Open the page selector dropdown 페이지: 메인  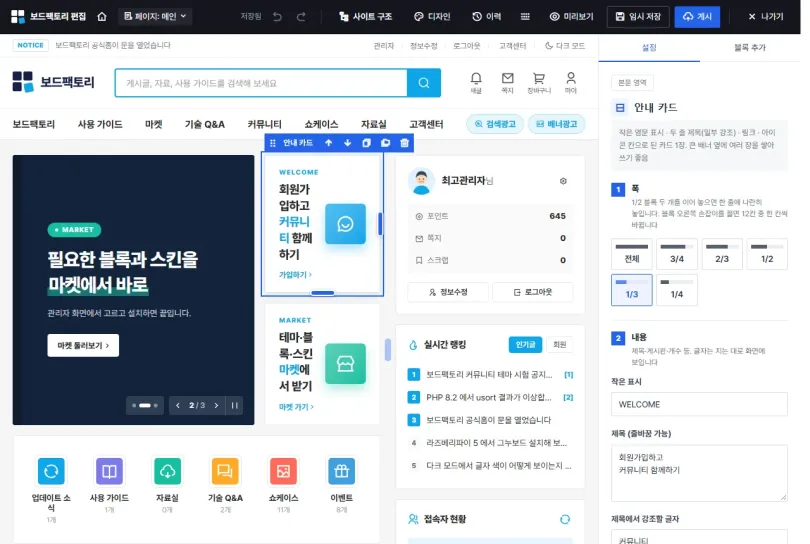[155, 17]
